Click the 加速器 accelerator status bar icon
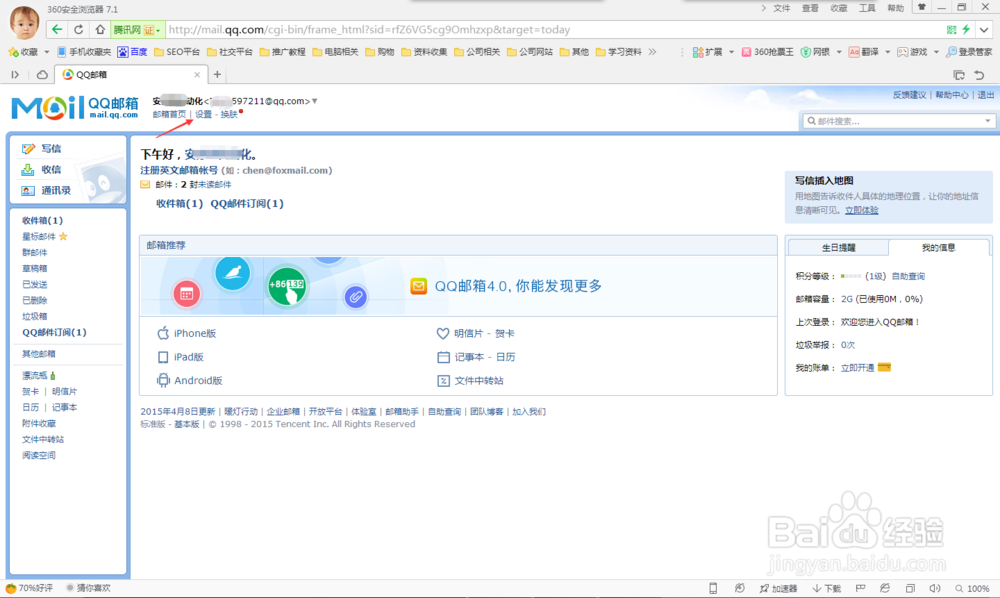1000x598 pixels. tap(778, 588)
